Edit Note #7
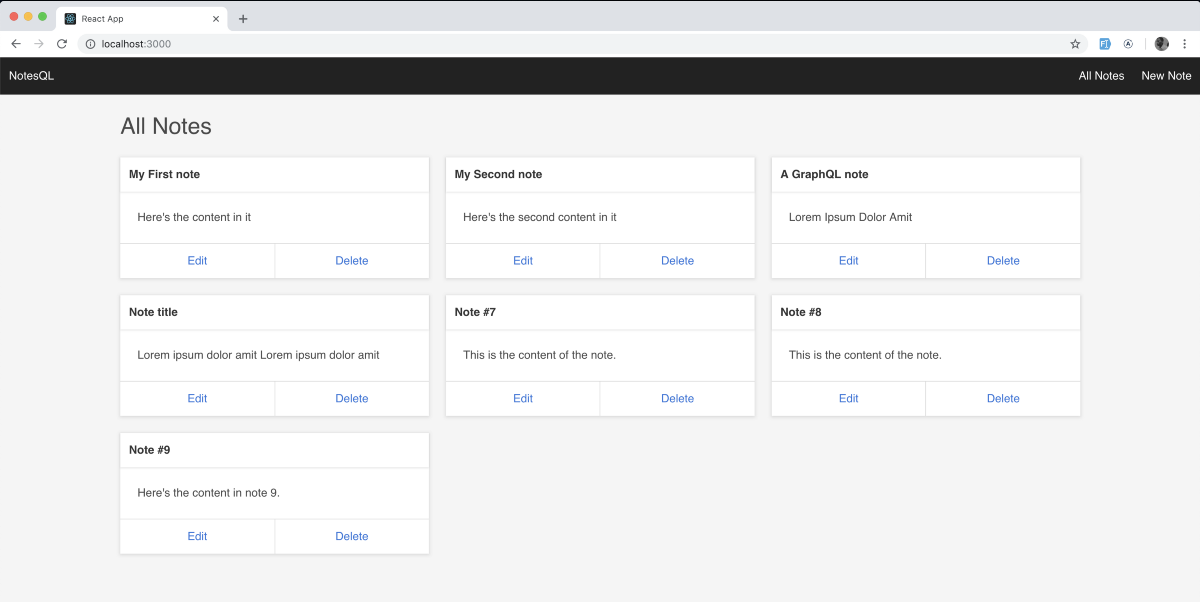Image resolution: width=1200 pixels, height=602 pixels. (523, 399)
